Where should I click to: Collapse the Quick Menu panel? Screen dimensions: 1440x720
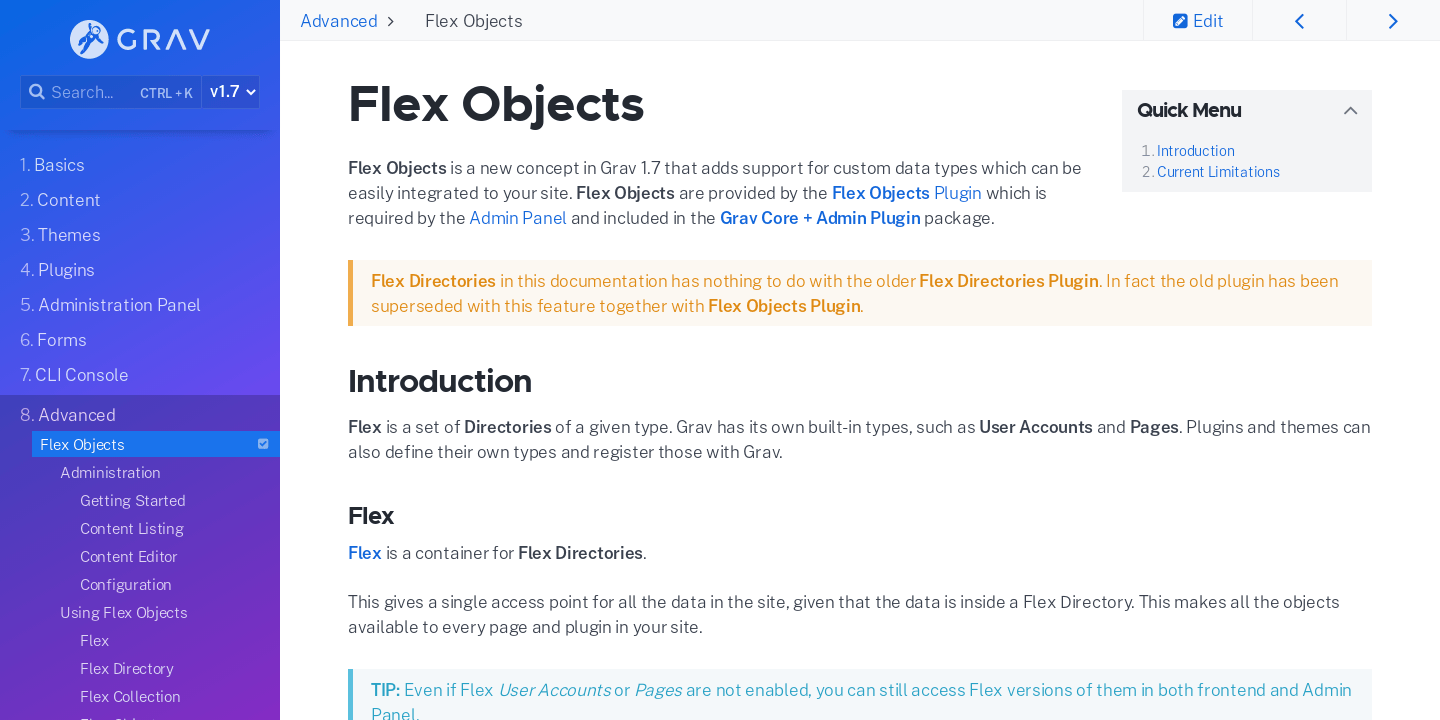1350,111
